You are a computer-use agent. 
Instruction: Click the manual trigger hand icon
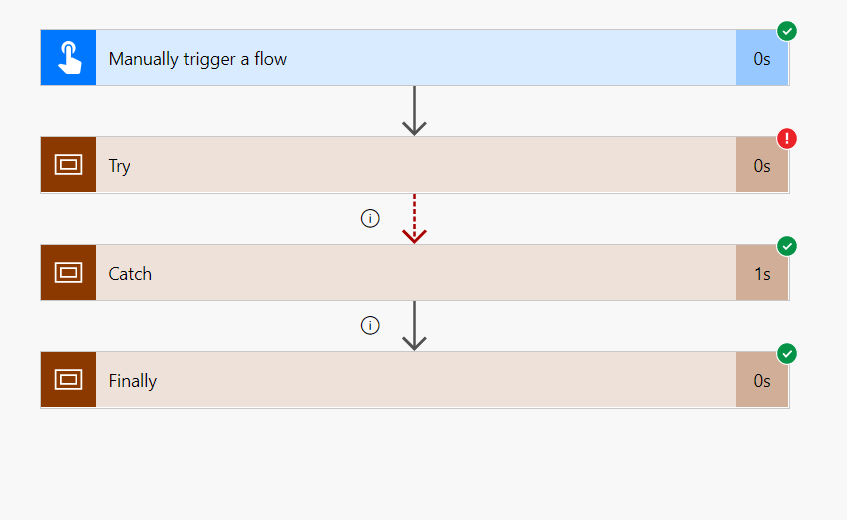click(x=68, y=58)
